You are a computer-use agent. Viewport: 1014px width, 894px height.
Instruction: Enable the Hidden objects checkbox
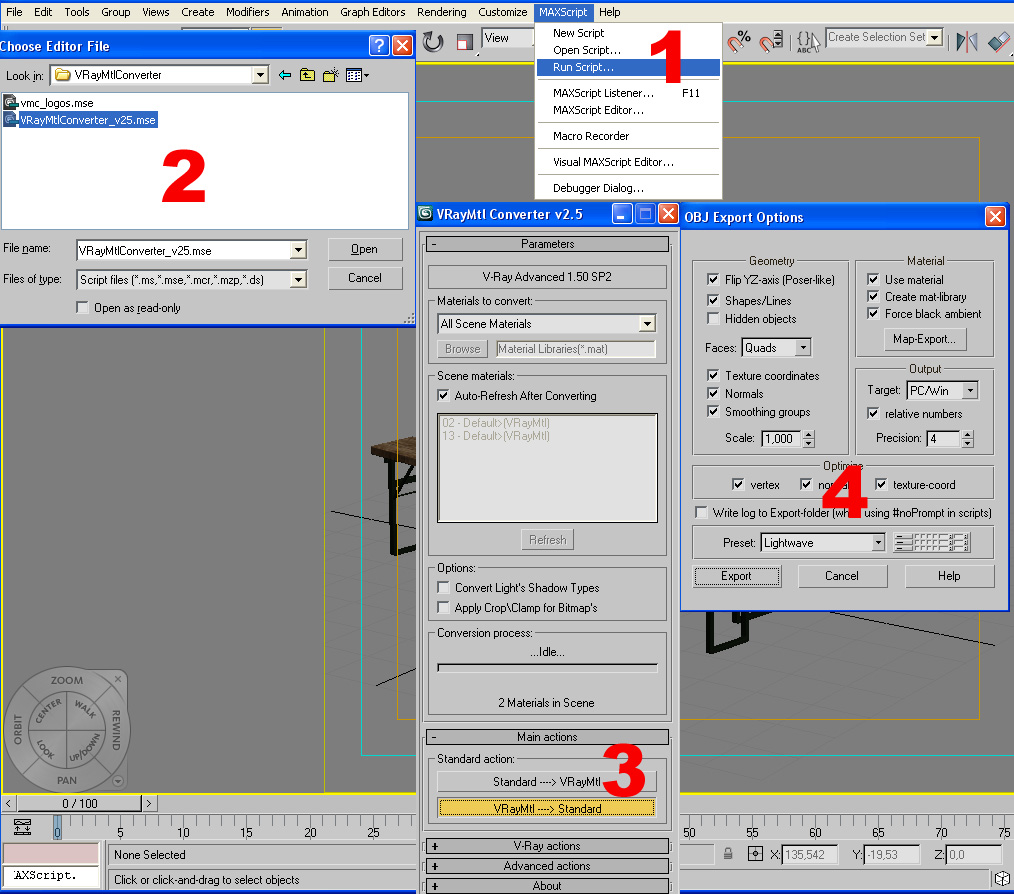click(713, 319)
